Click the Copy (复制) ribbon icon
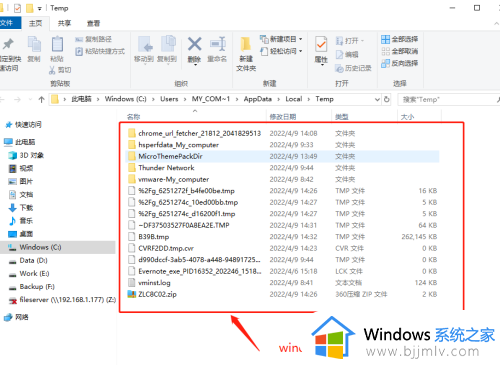 click(34, 45)
